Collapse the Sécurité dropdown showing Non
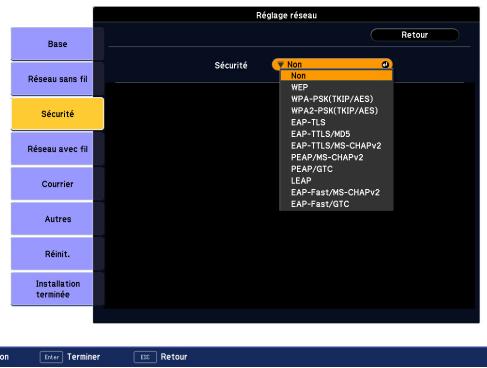 pyautogui.click(x=332, y=64)
